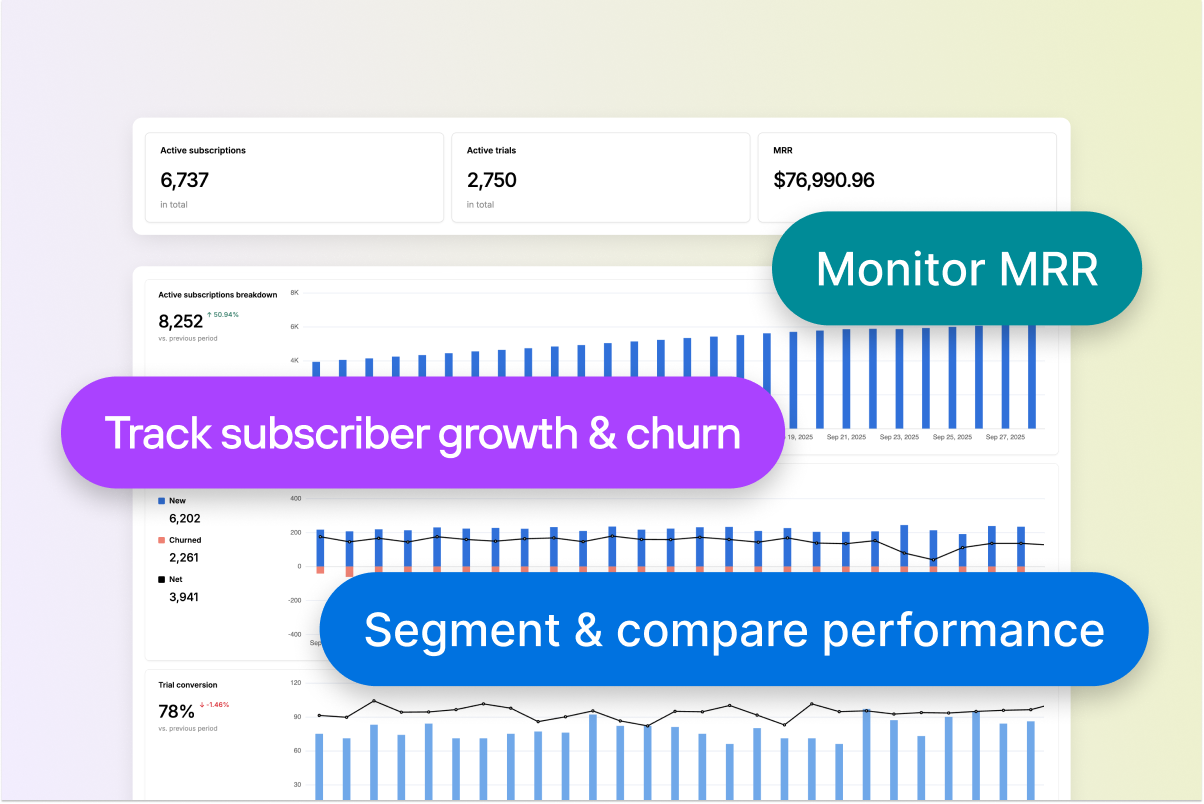The width and height of the screenshot is (1204, 804).
Task: Click the Active subscriptions breakdown title
Action: 218,294
